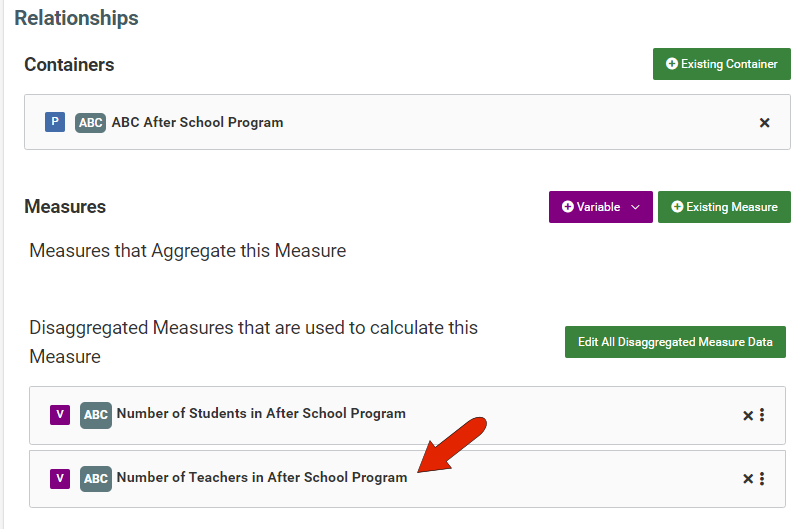Click the ABC badge beside Number of Teachers
This screenshot has height=529, width=804.
click(96, 479)
